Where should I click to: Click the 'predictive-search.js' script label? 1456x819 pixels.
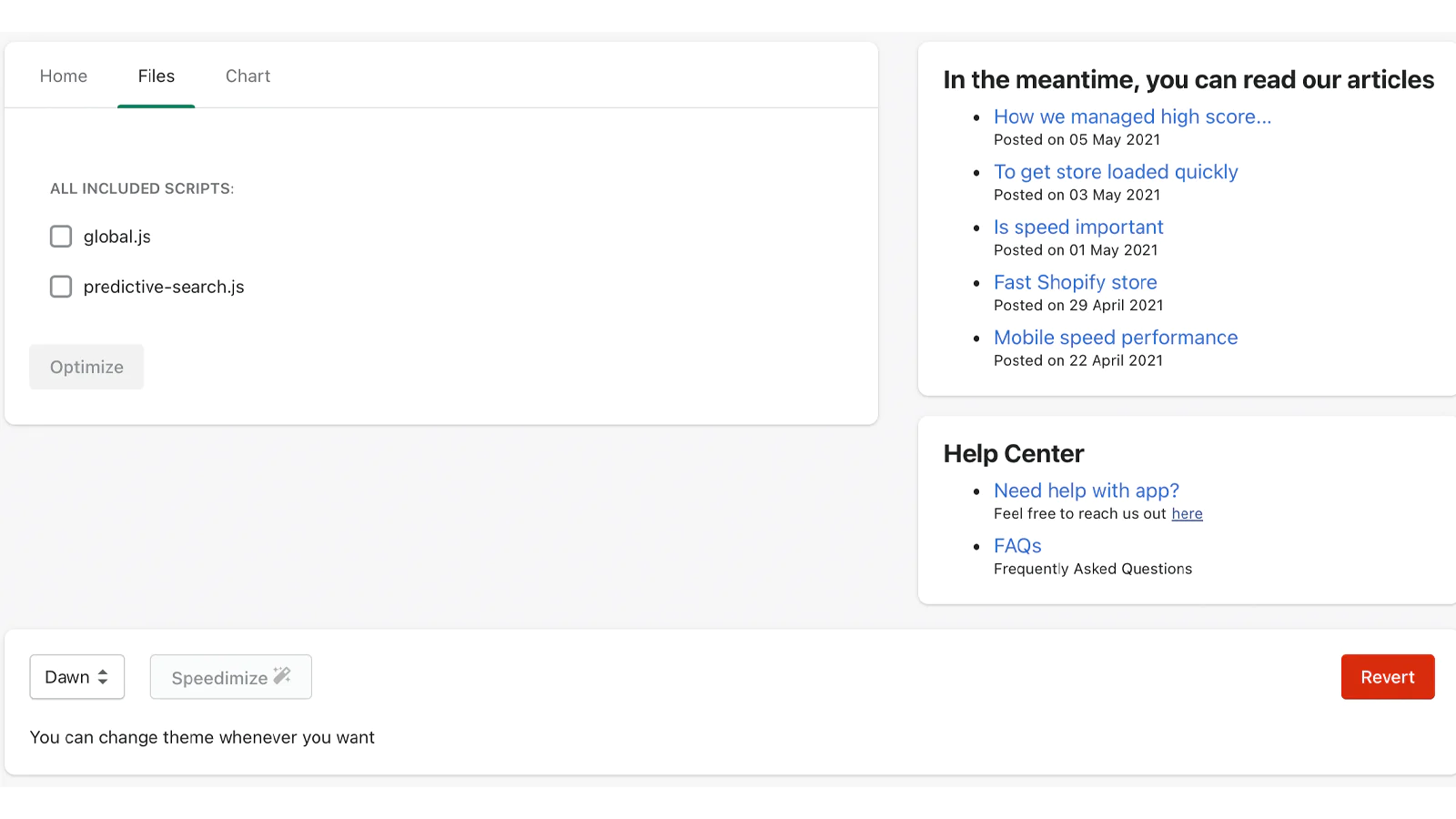coord(164,287)
